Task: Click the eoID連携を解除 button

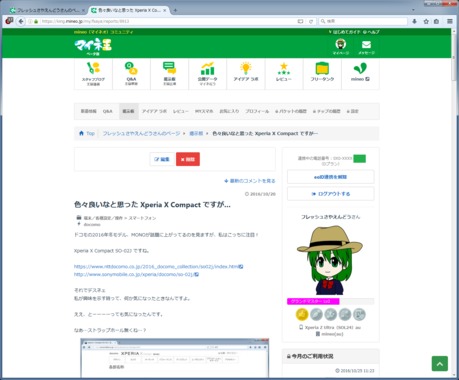Action: click(330, 177)
